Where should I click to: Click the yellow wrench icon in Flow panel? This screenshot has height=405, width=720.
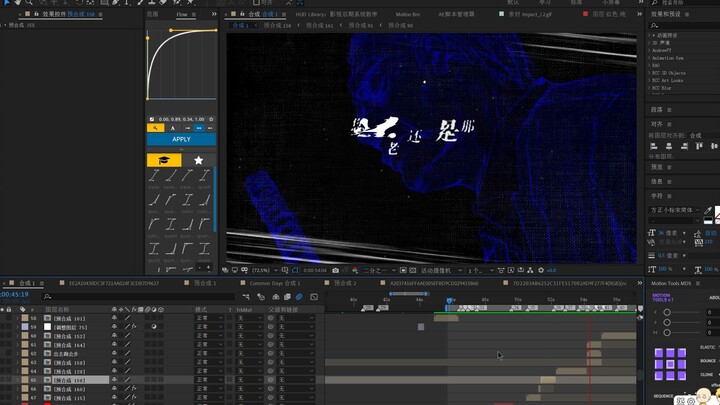tap(155, 128)
